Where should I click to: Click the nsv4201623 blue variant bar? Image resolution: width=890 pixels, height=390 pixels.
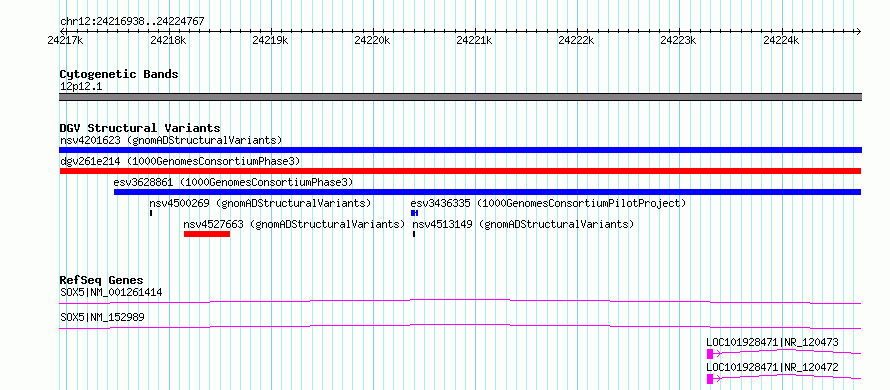[x=460, y=150]
